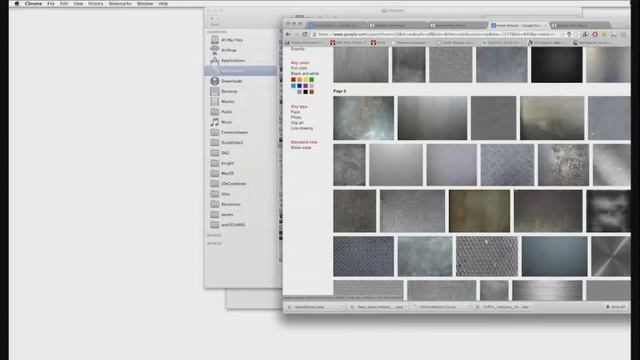Pick the black color filter swatch
This screenshot has width=640, height=360.
click(x=305, y=92)
